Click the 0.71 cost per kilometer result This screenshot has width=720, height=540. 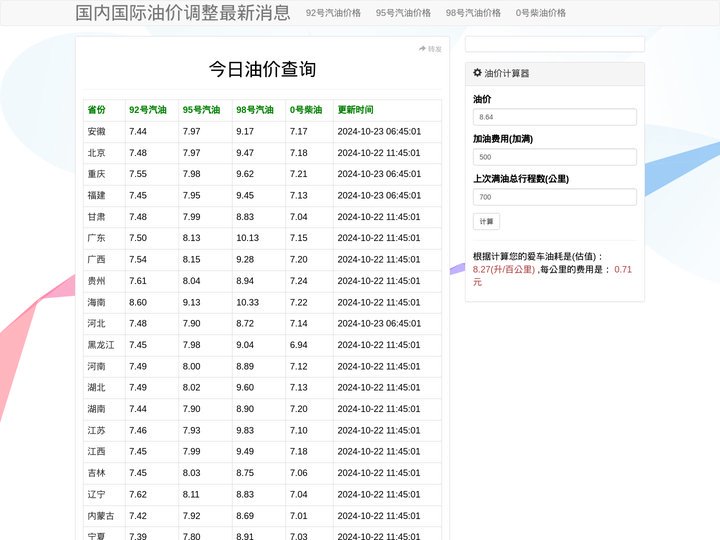click(x=623, y=270)
